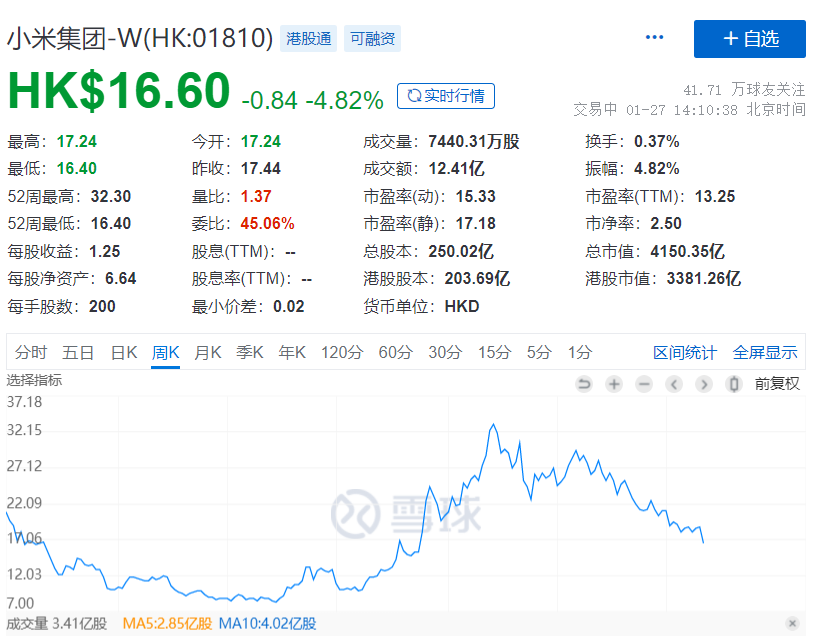Click the 成交量 value 7440.31万股
The height and width of the screenshot is (636, 817).
click(x=474, y=142)
